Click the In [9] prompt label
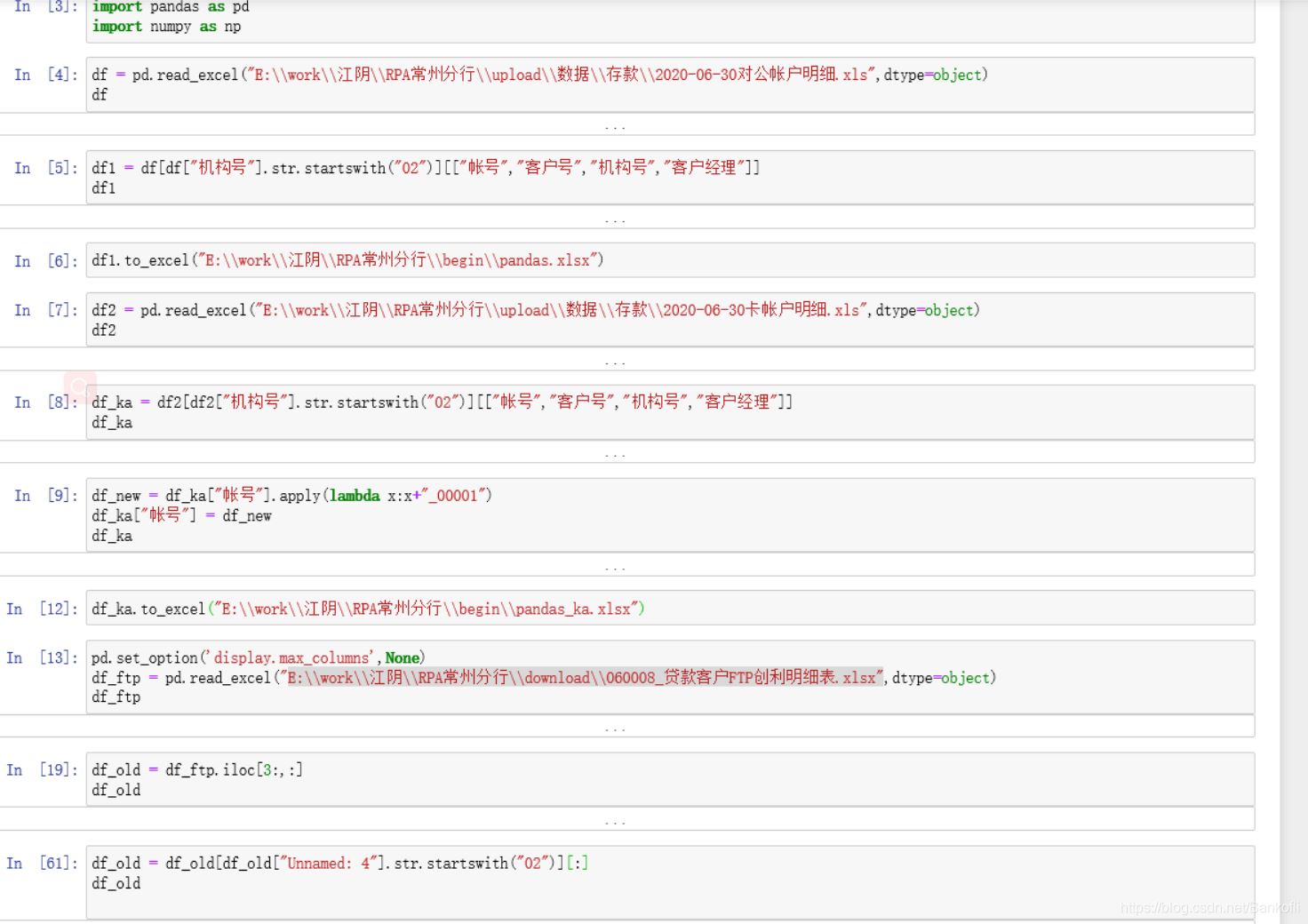 point(45,496)
